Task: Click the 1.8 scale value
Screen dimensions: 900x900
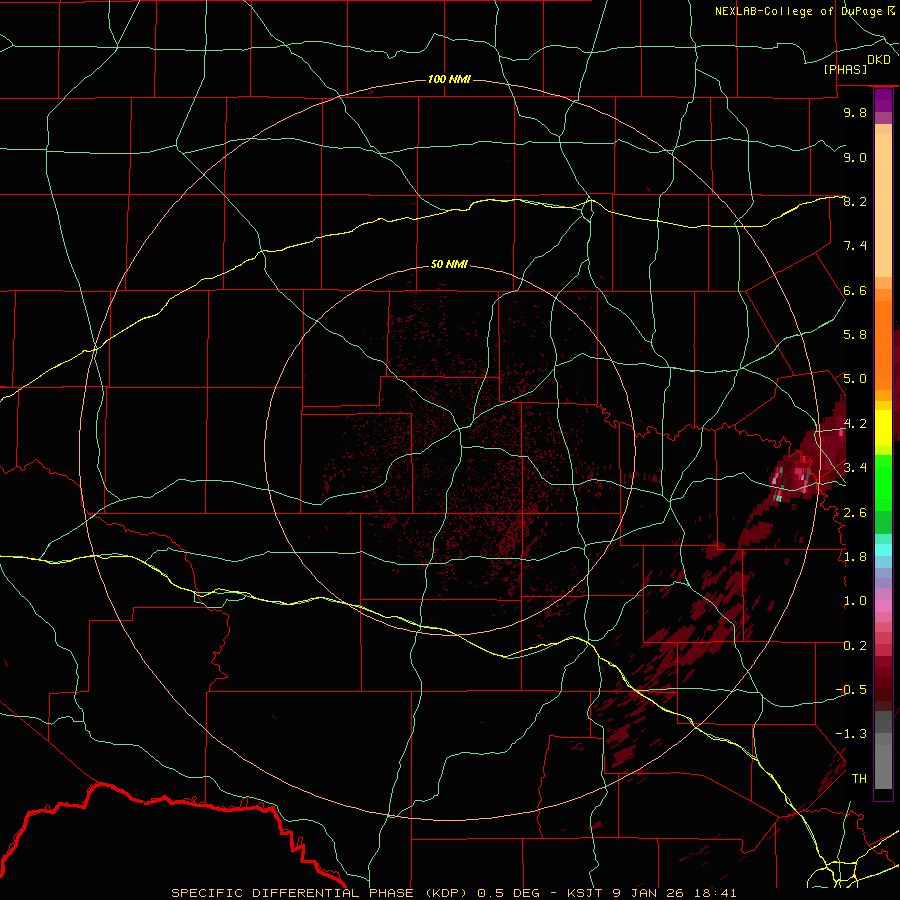Action: [855, 557]
